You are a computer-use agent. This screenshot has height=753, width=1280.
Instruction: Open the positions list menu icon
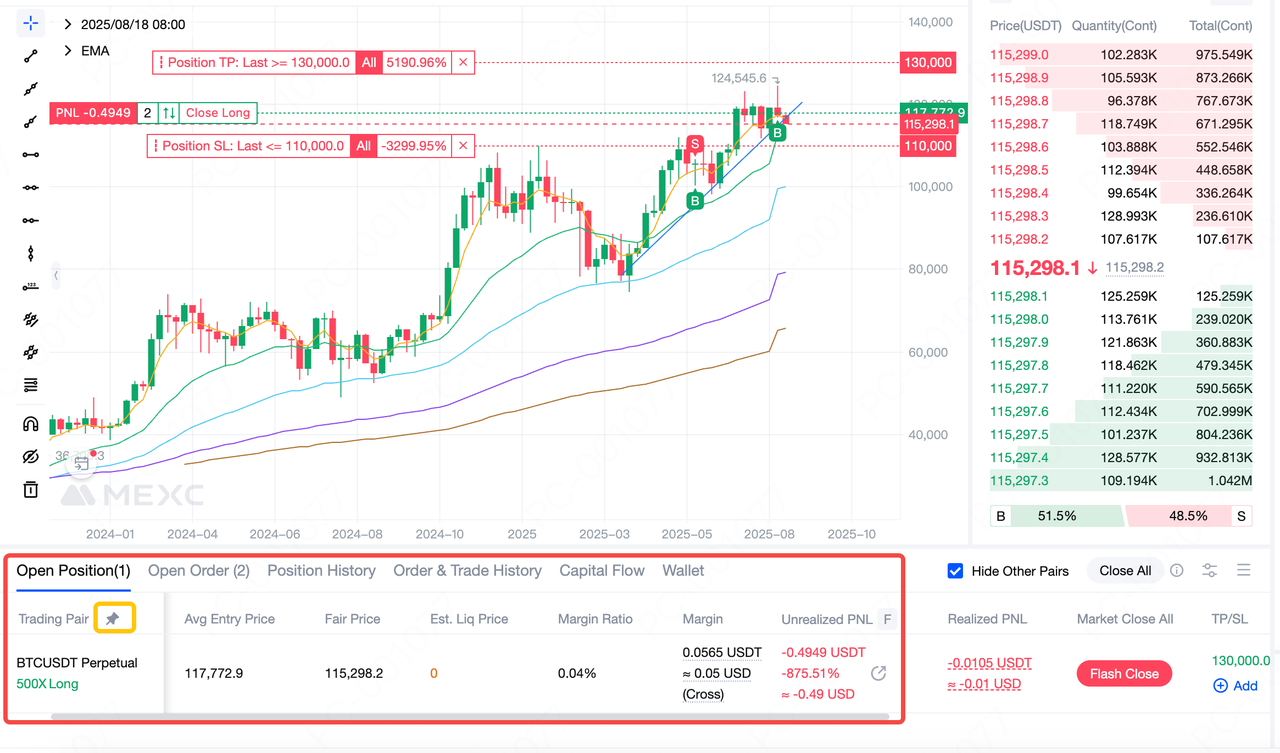tap(1244, 571)
